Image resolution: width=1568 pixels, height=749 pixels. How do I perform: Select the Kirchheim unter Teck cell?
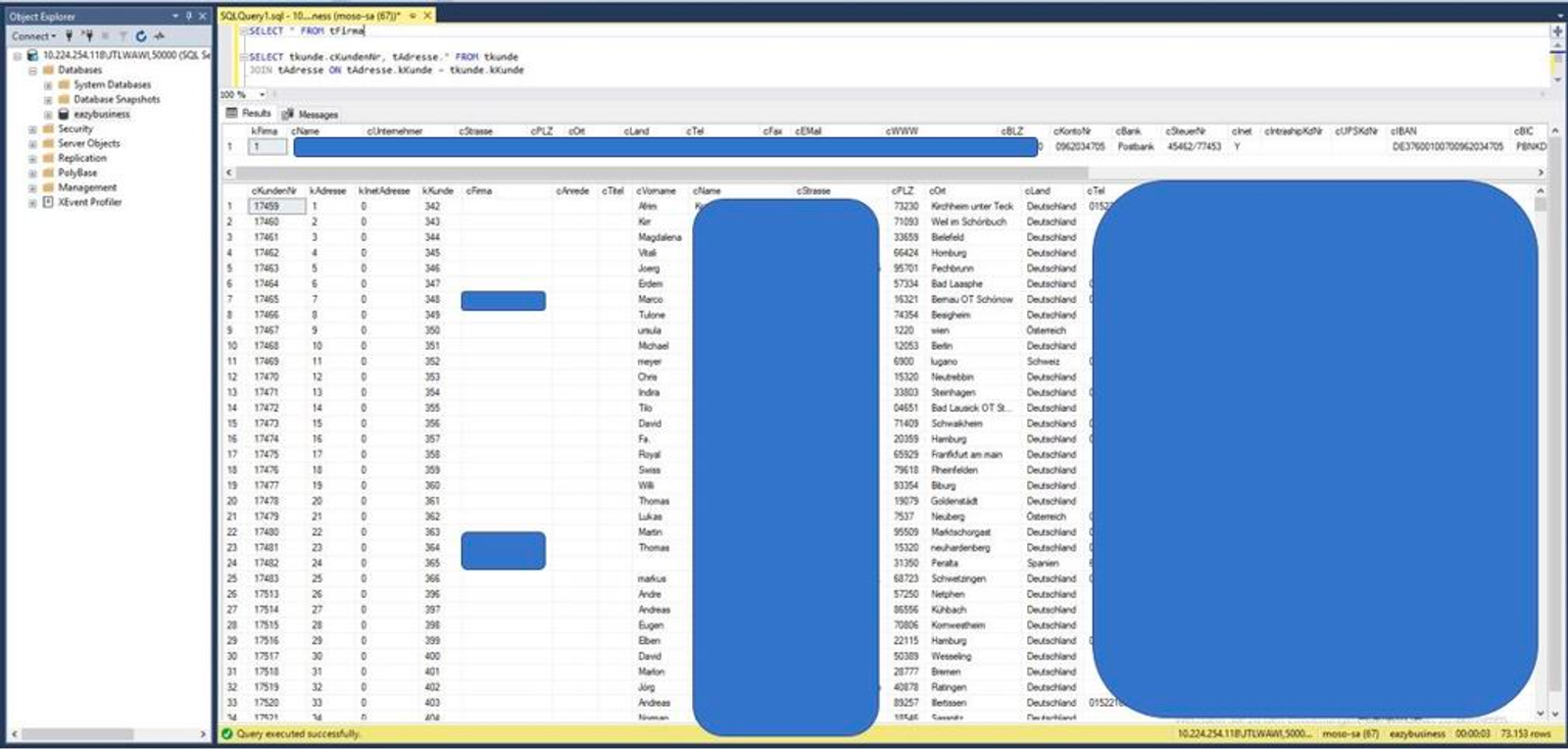coord(972,207)
